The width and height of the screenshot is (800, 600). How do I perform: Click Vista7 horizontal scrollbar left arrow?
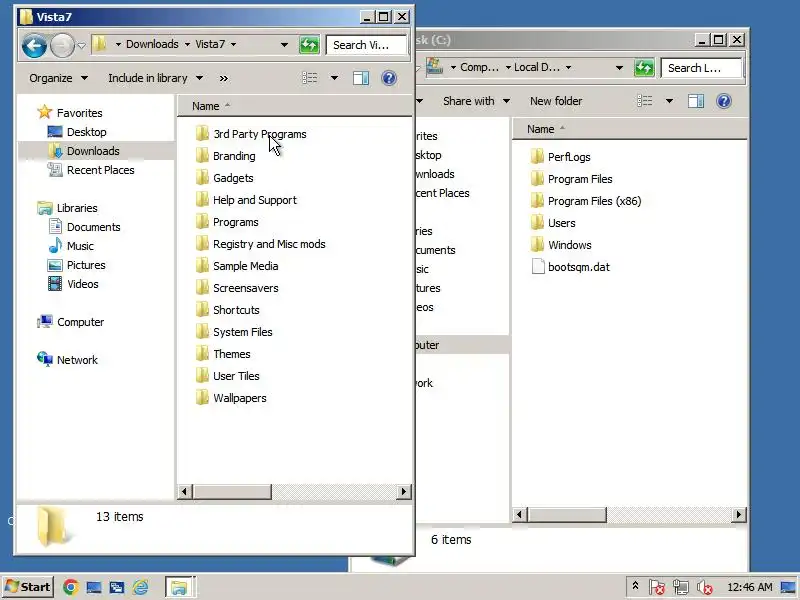(185, 492)
